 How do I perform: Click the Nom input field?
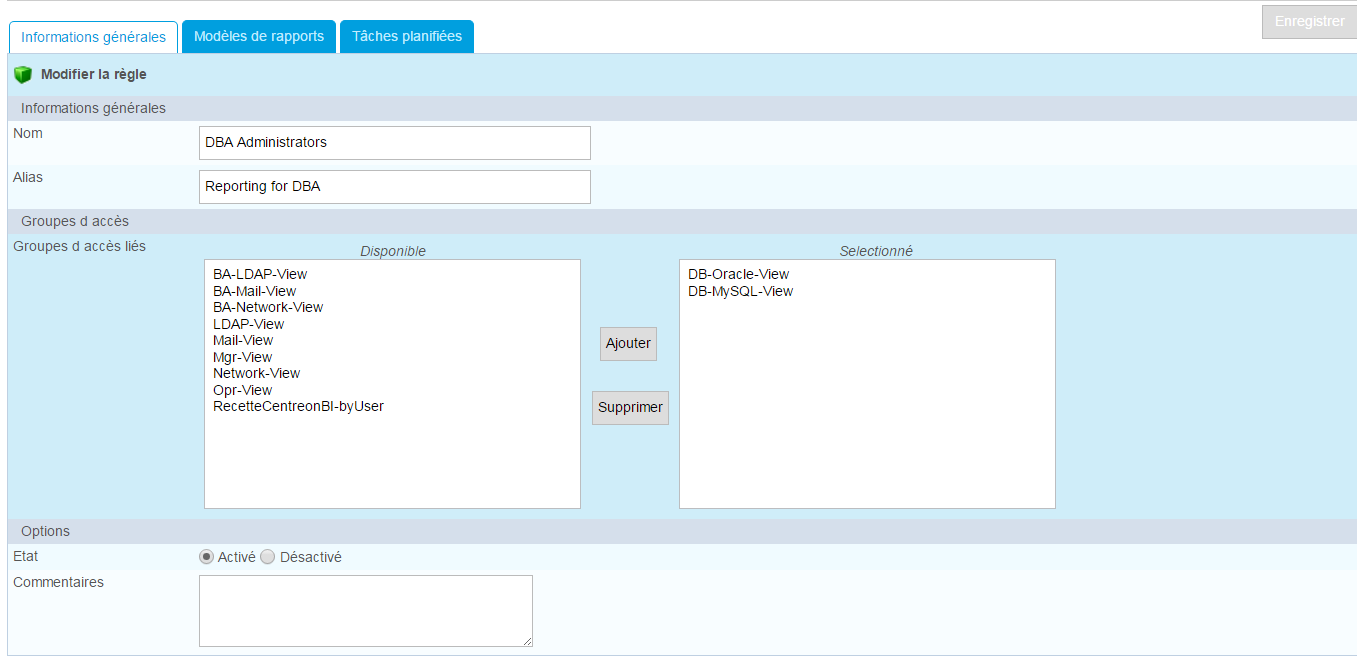point(394,143)
